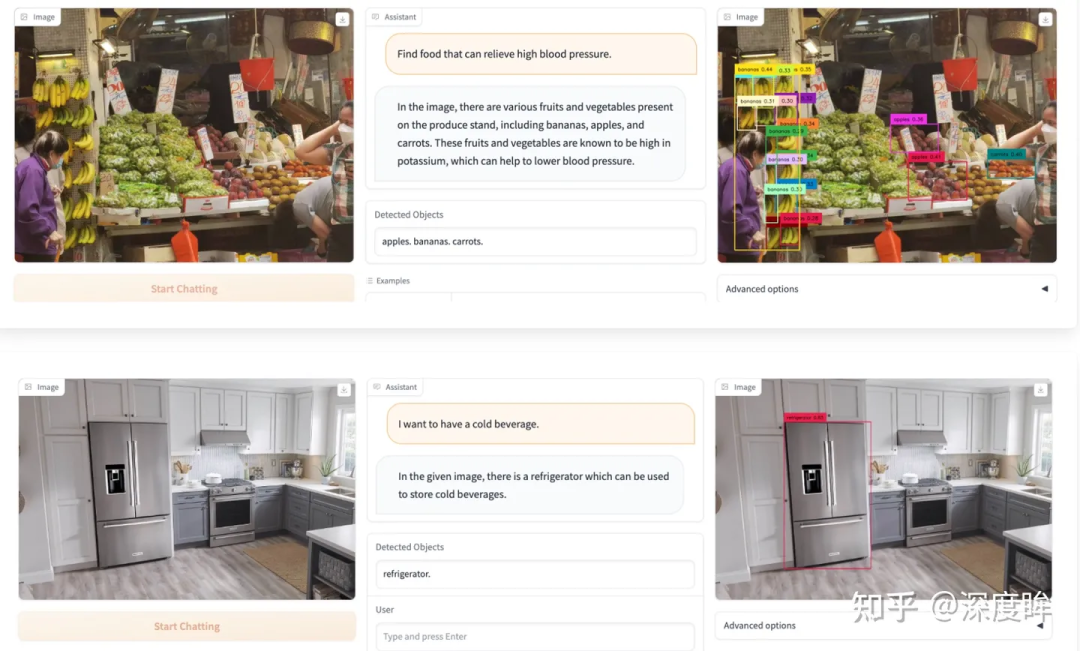Screen dimensions: 1080x651
Task: Open the Examples section
Action: (393, 280)
